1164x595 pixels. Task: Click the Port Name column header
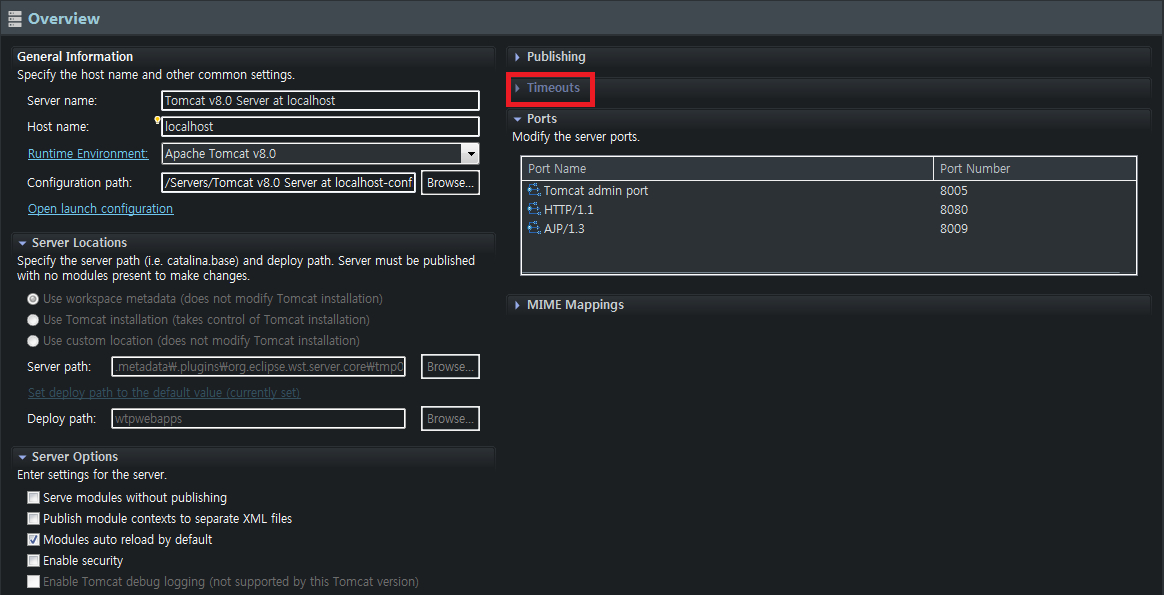728,168
